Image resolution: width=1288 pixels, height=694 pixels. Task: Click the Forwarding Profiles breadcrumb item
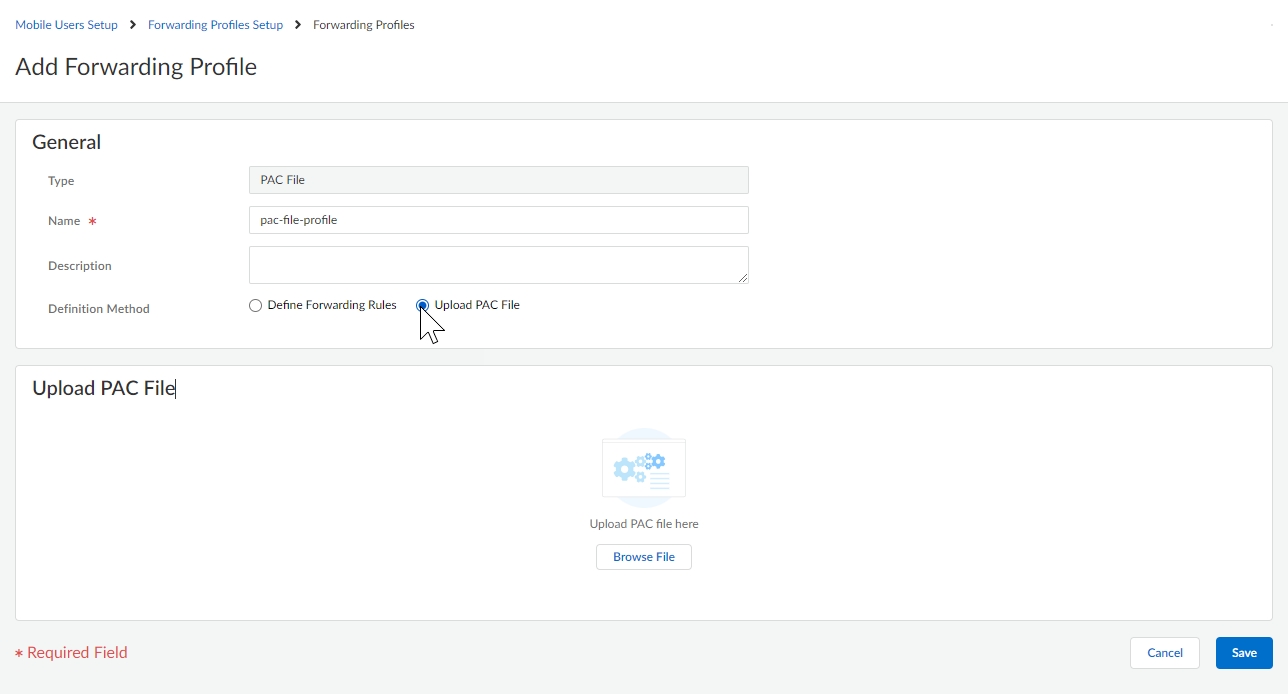tap(363, 25)
